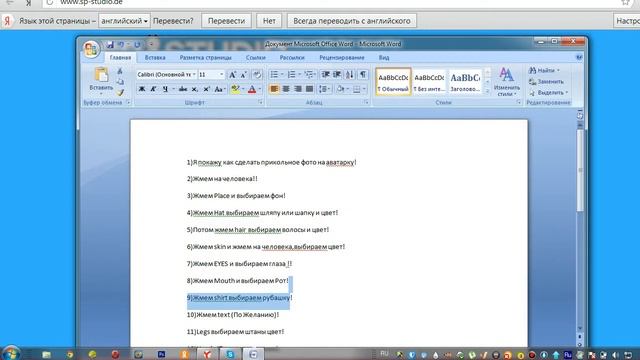Activate the Format Painter brush
This screenshot has height=360, width=640.
120,93
